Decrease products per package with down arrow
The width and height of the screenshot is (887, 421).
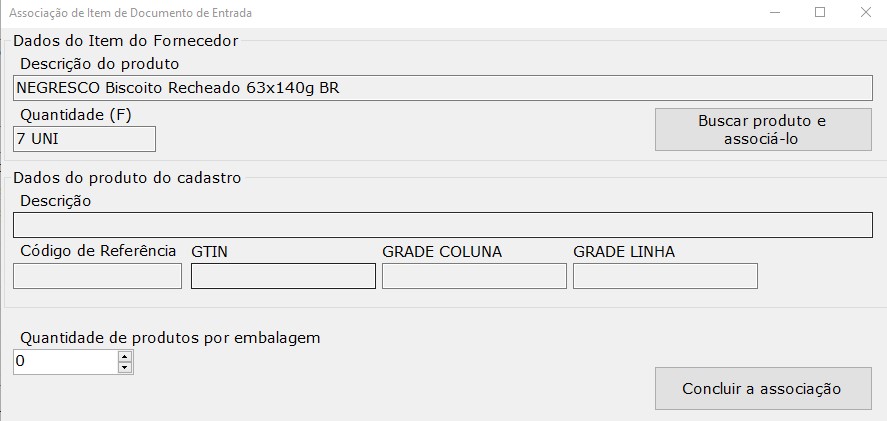pyautogui.click(x=125, y=367)
